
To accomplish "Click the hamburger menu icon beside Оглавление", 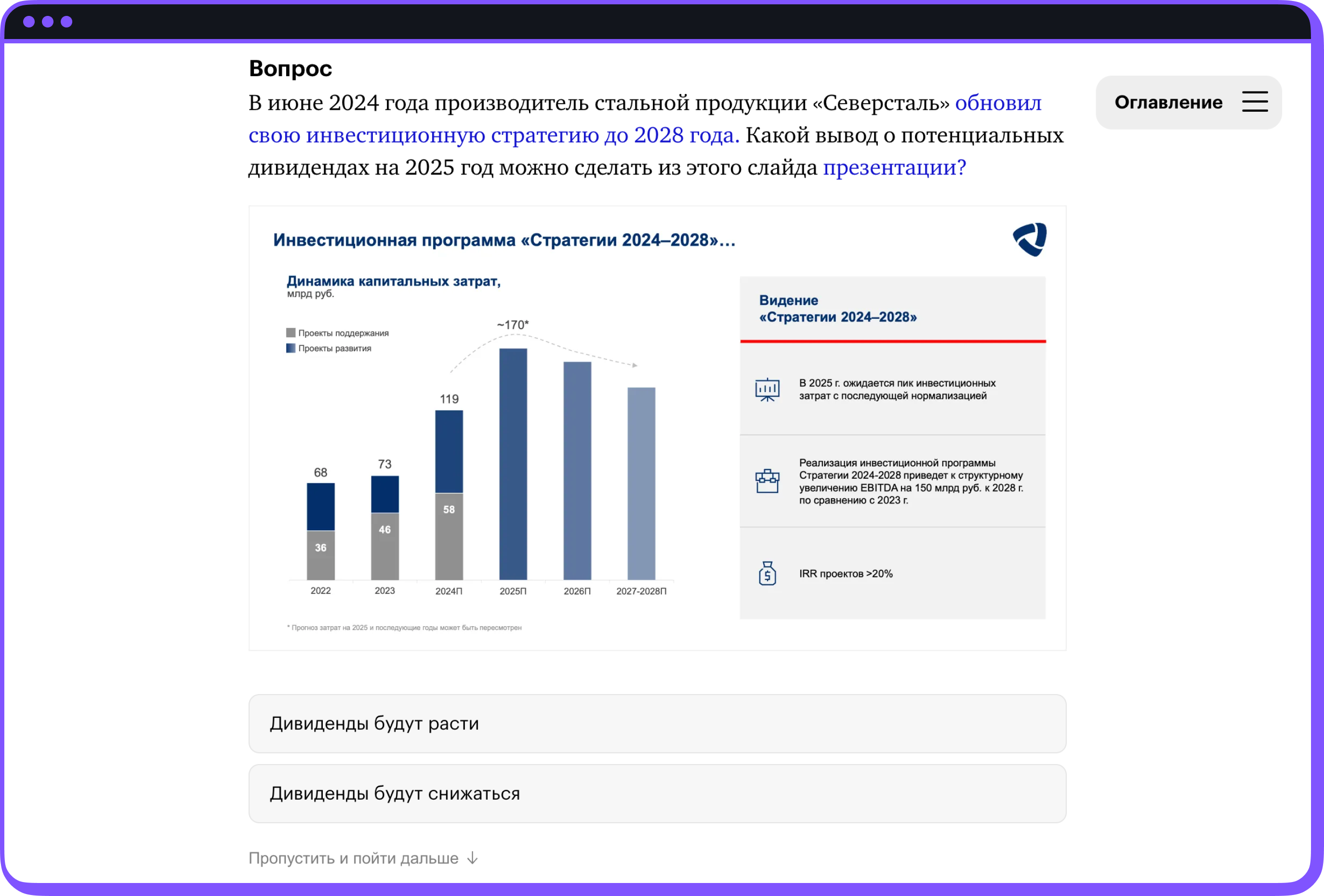I will pos(1255,102).
